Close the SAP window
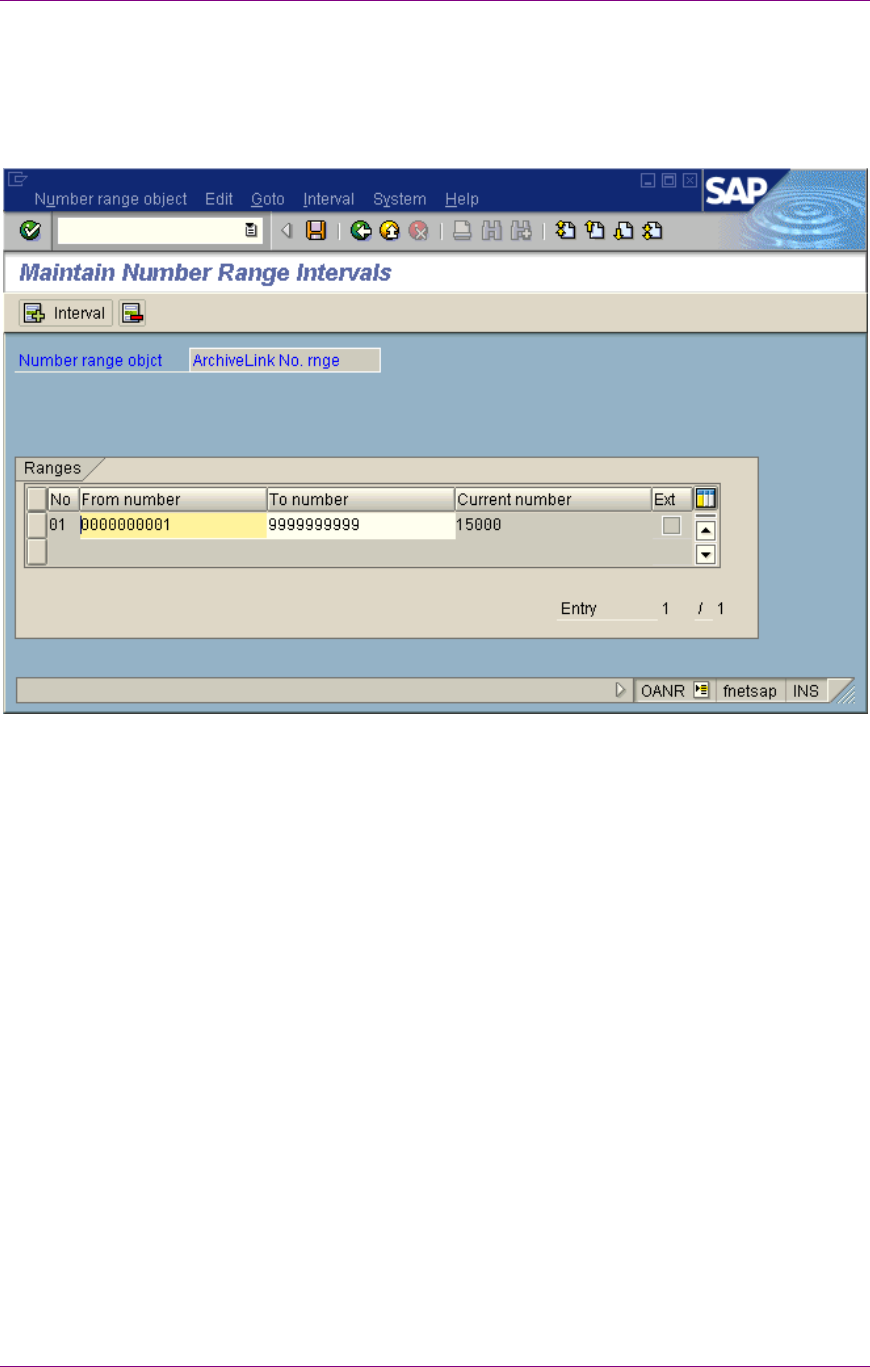The width and height of the screenshot is (870, 1367). [688, 180]
